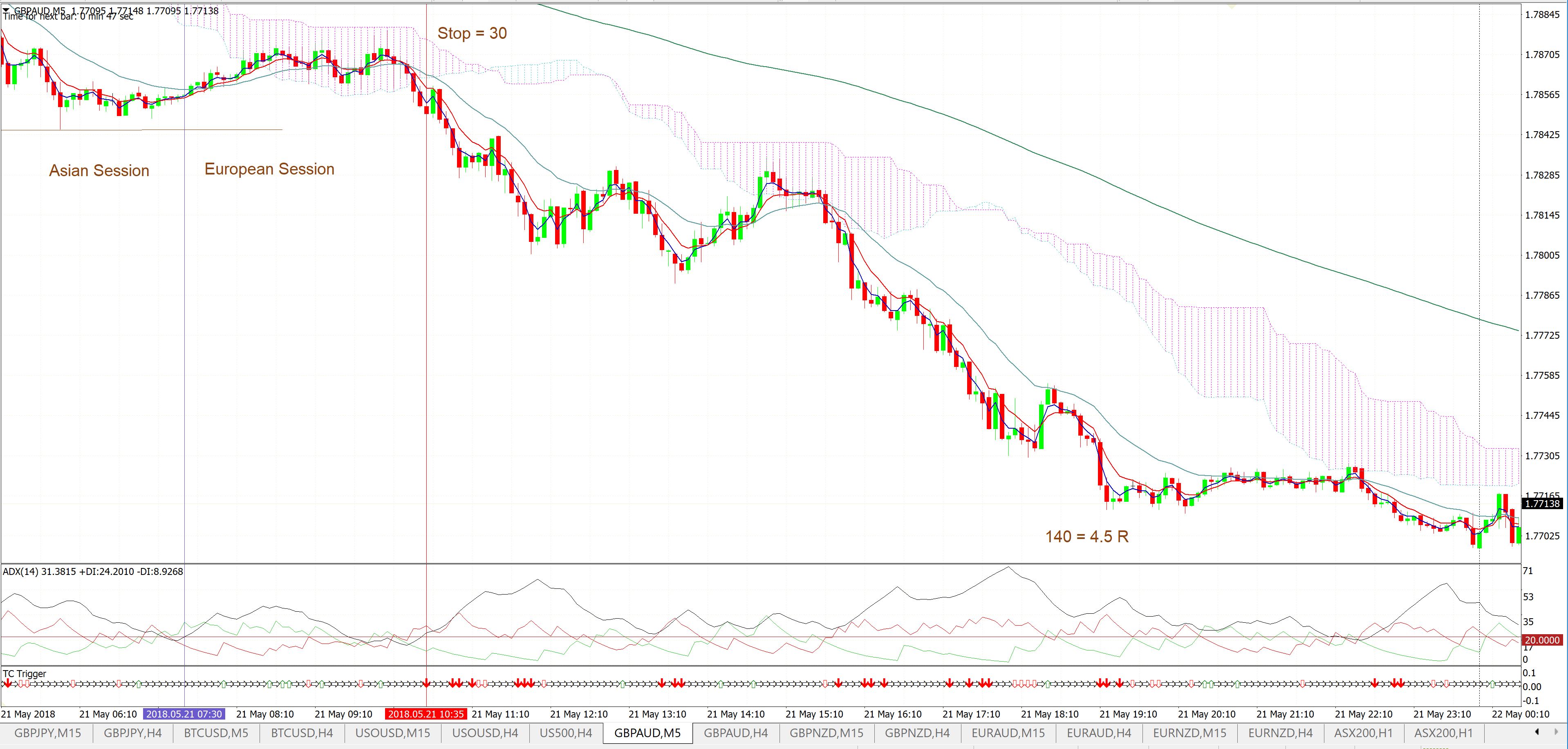
Task: Switch to the GBPAUD,H4 chart tab
Action: [736, 733]
